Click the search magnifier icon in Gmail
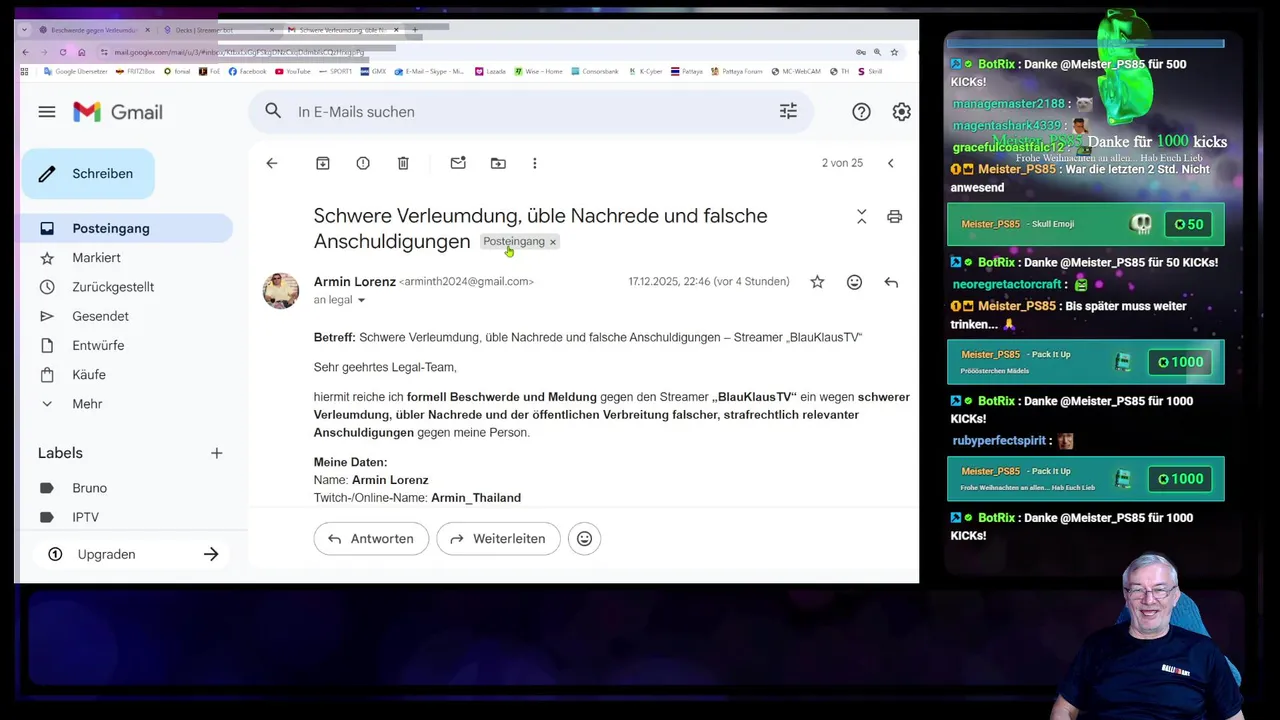The width and height of the screenshot is (1280, 720). [x=273, y=112]
